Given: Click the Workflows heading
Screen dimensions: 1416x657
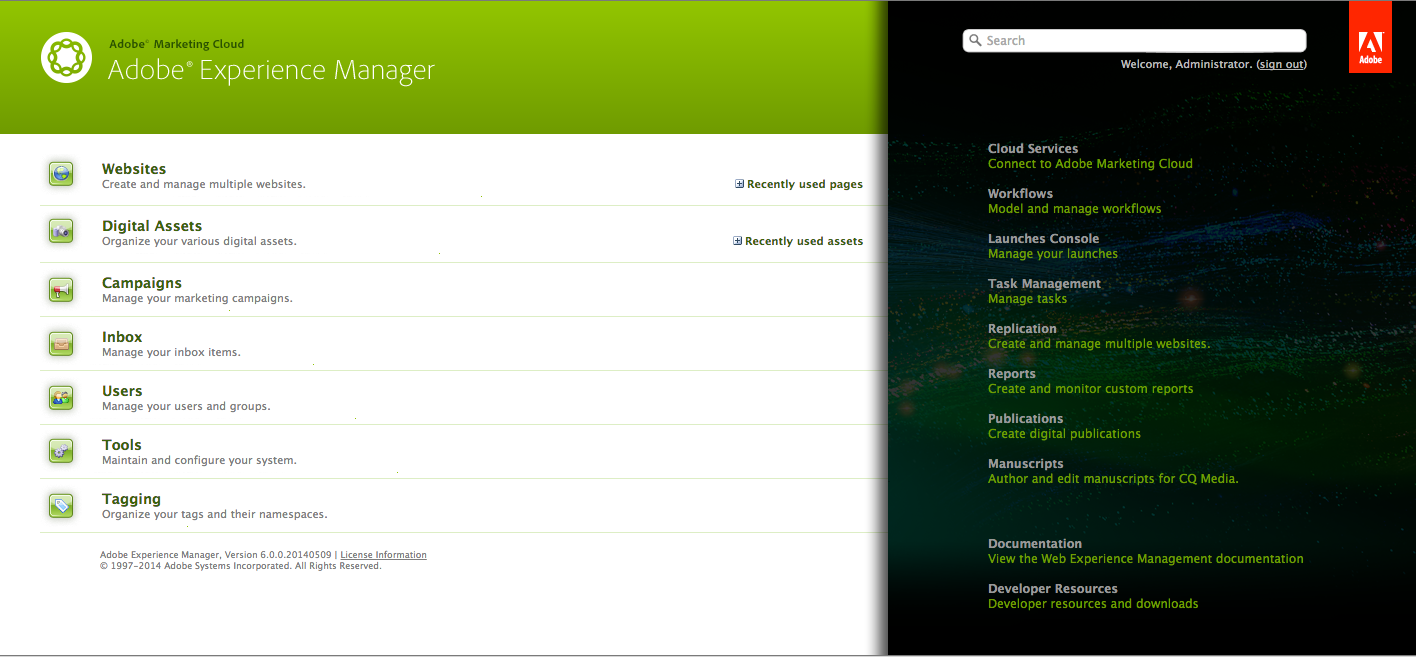Looking at the screenshot, I should pyautogui.click(x=1020, y=194).
